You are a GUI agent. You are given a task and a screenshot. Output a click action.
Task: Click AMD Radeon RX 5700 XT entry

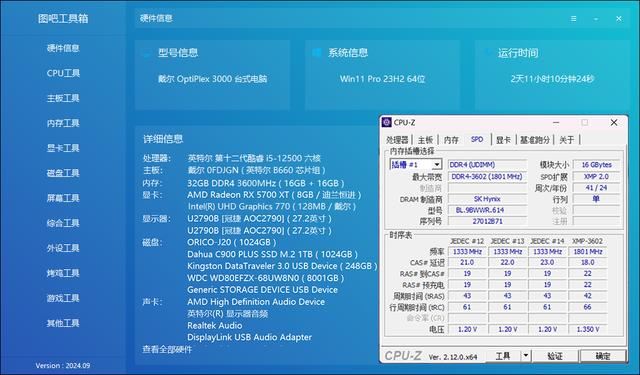pos(274,195)
